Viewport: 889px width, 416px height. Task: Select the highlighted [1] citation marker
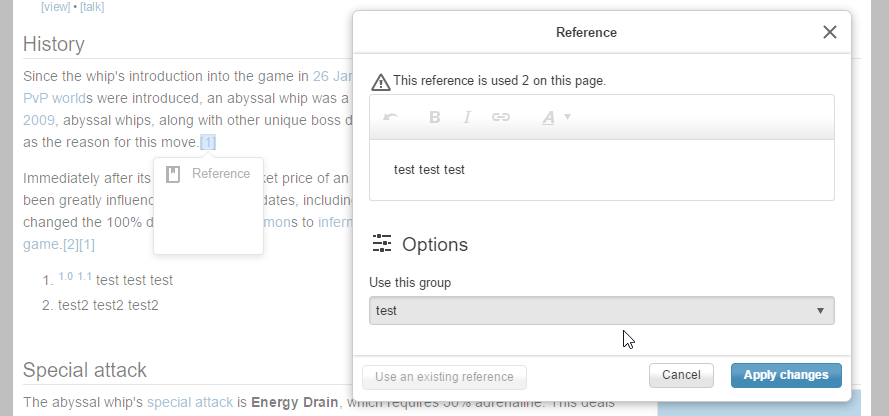point(207,142)
